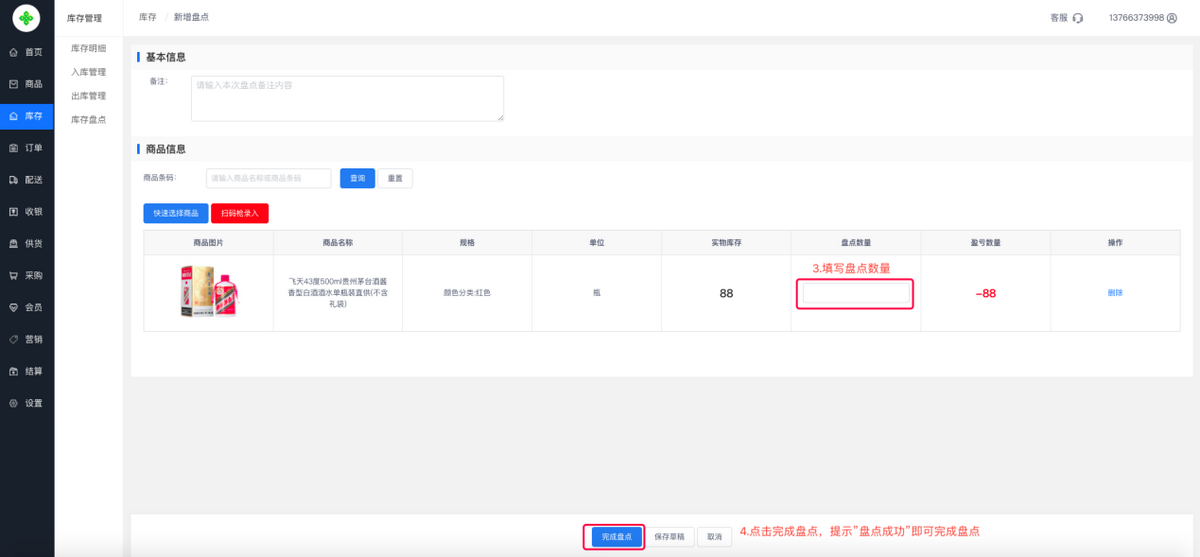1200x557 pixels.
Task: Click the green clover app logo
Action: [26, 18]
